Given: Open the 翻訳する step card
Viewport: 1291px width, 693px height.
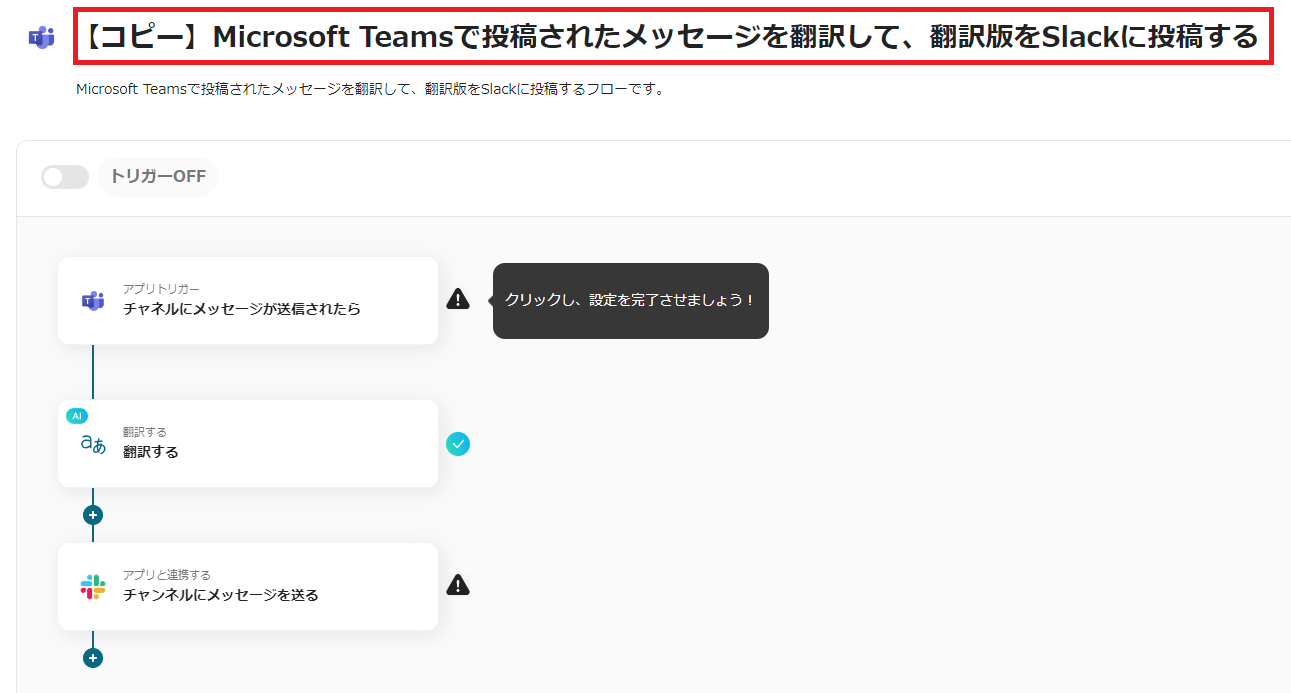Looking at the screenshot, I should (x=248, y=443).
